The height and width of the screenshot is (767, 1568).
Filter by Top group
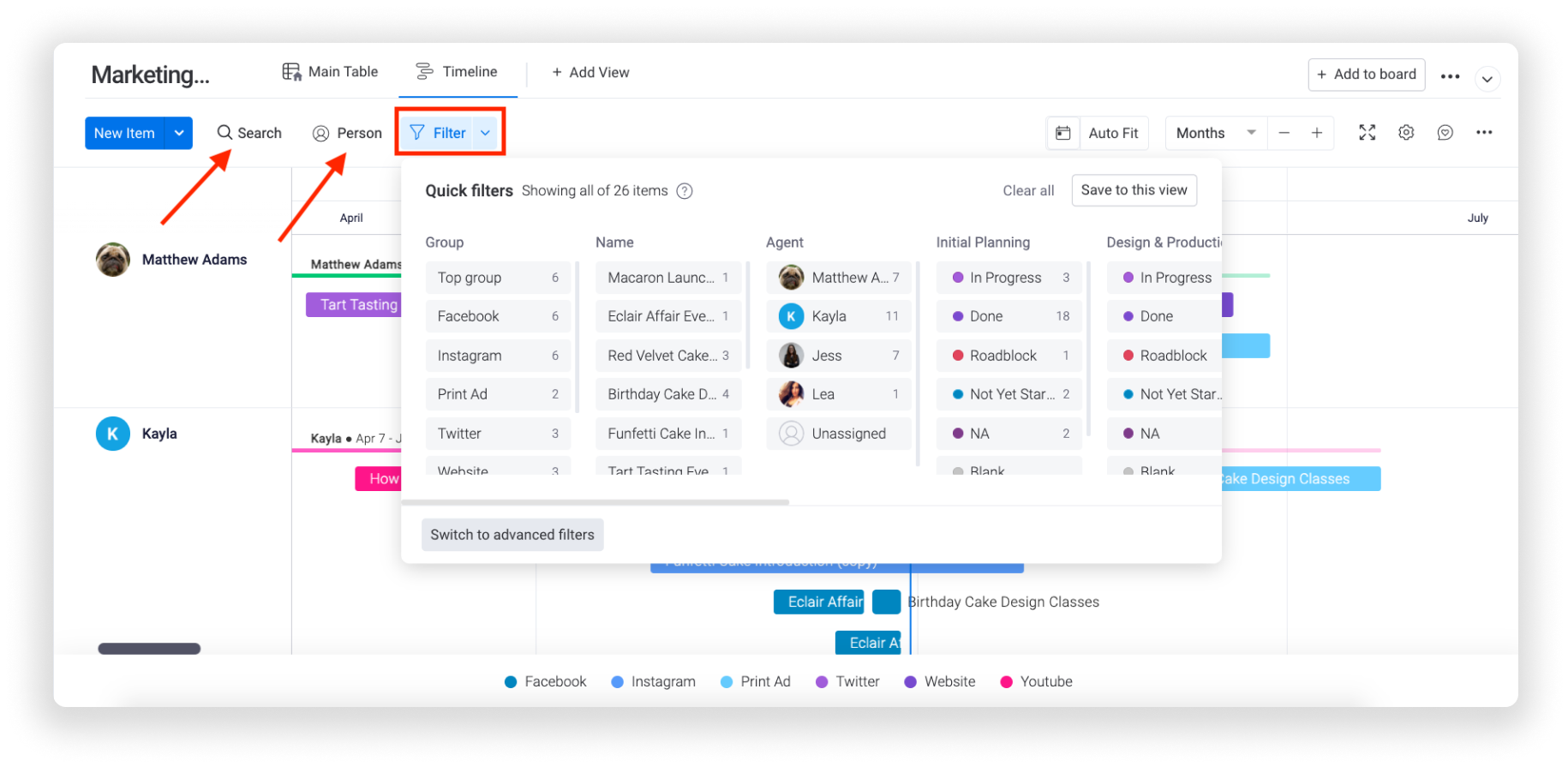click(498, 278)
